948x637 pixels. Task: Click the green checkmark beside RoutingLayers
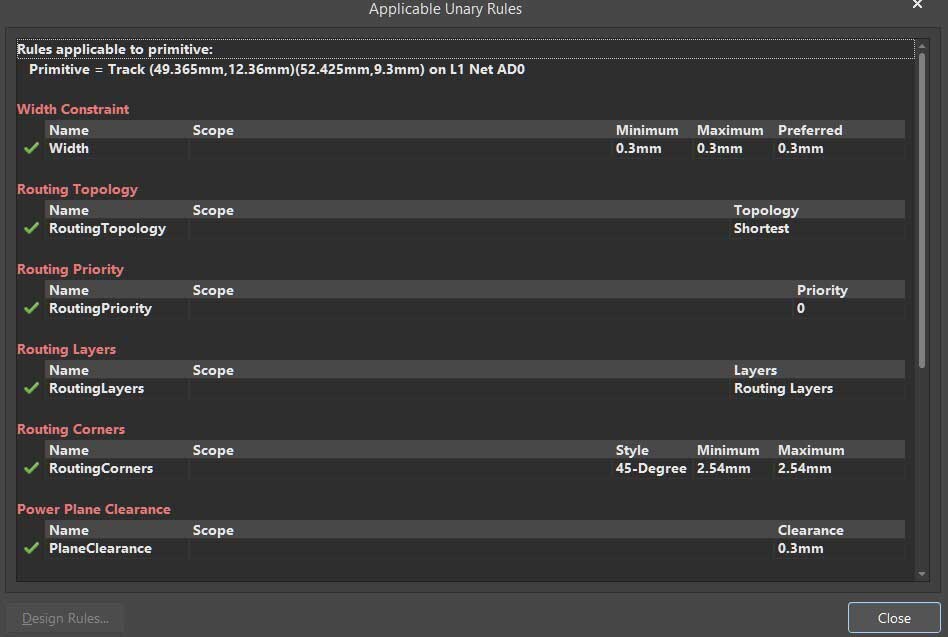31,388
